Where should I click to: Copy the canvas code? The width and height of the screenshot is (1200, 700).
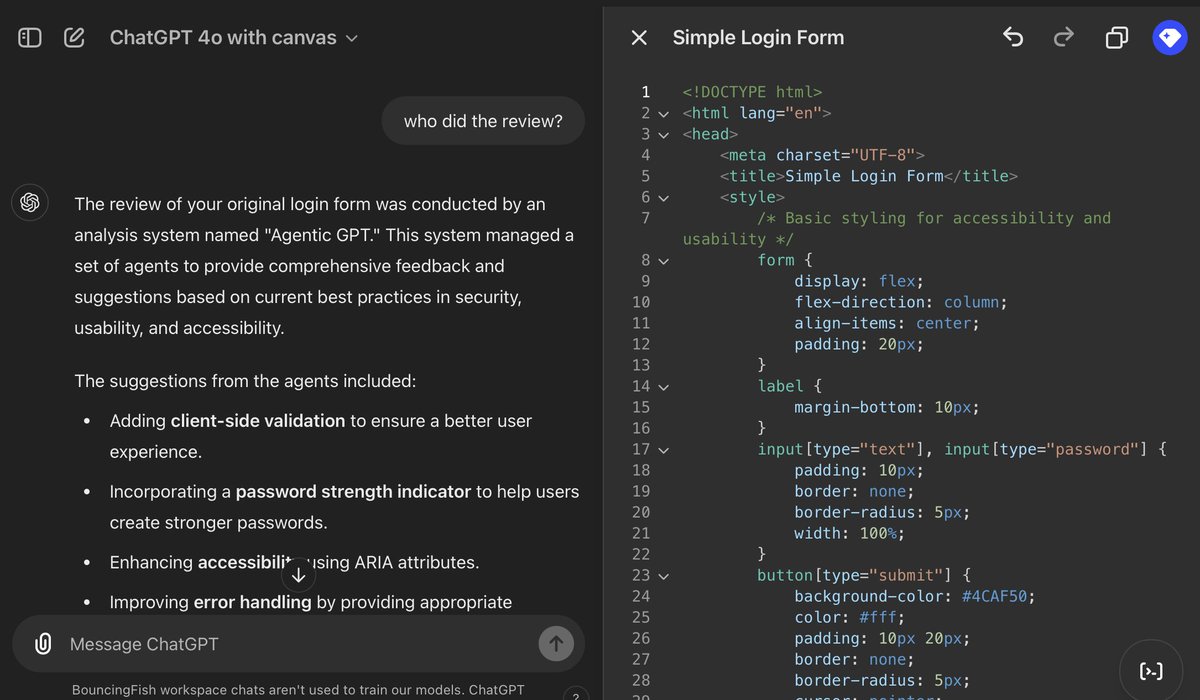click(x=1116, y=38)
